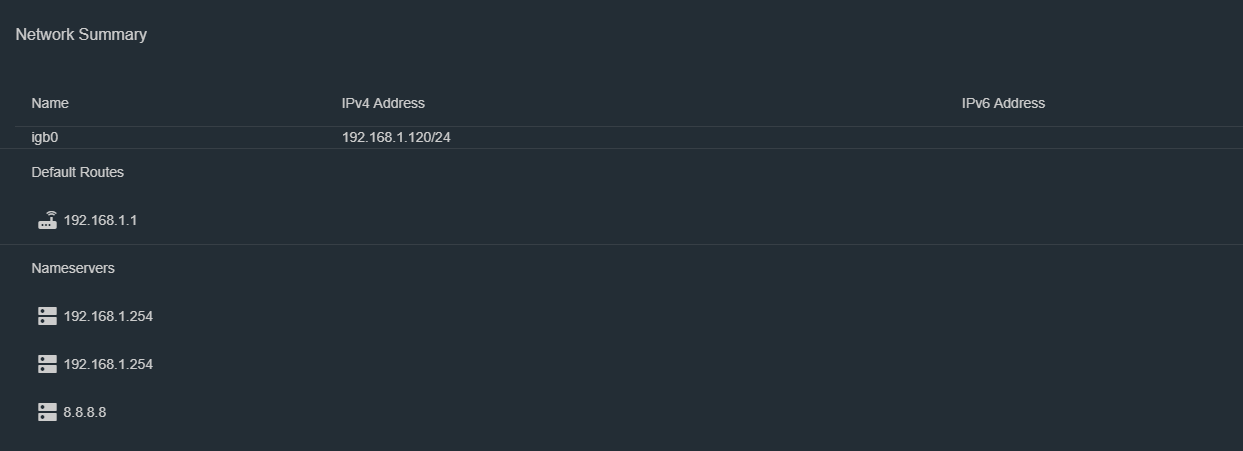Click the divider line above the Nameservers section

[621, 244]
